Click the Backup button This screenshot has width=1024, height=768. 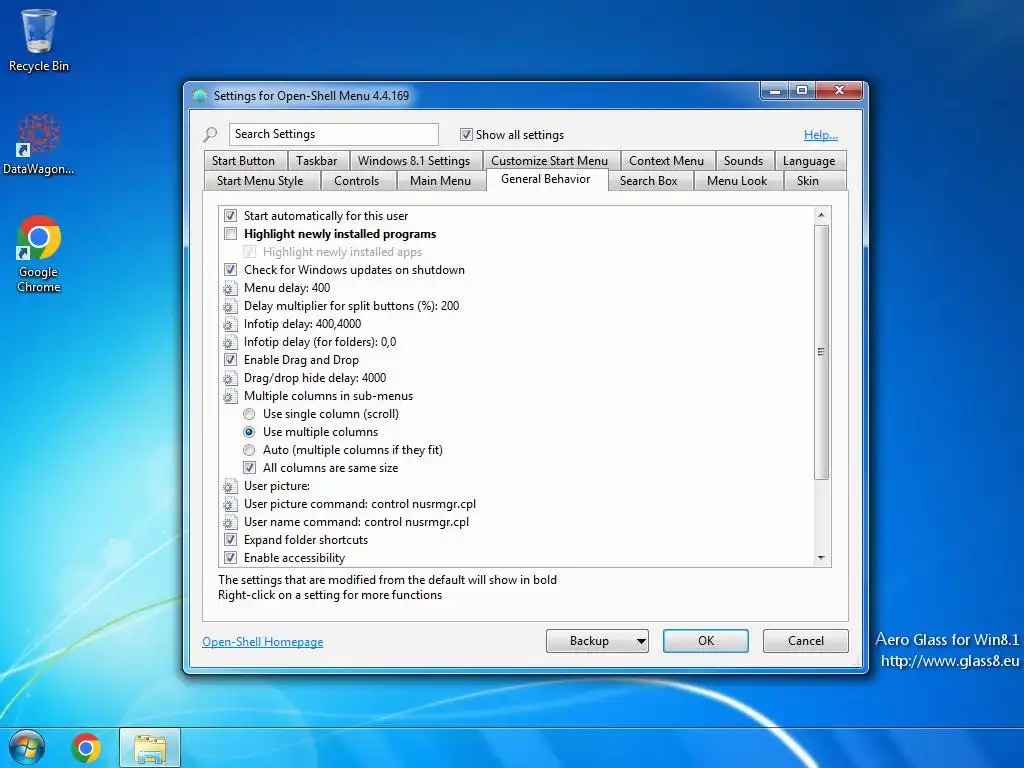[590, 641]
